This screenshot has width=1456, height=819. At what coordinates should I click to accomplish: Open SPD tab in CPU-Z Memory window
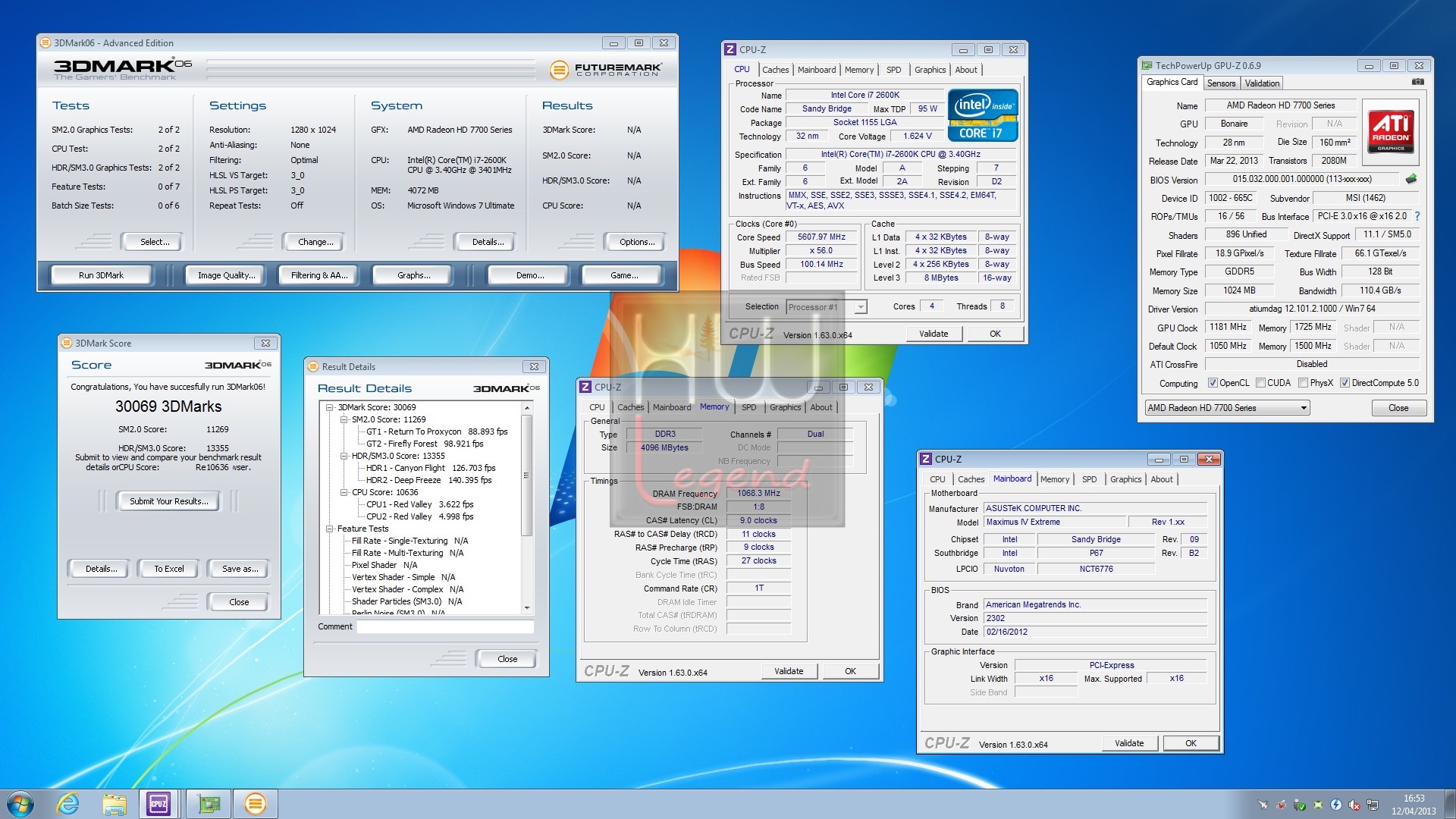(x=748, y=407)
